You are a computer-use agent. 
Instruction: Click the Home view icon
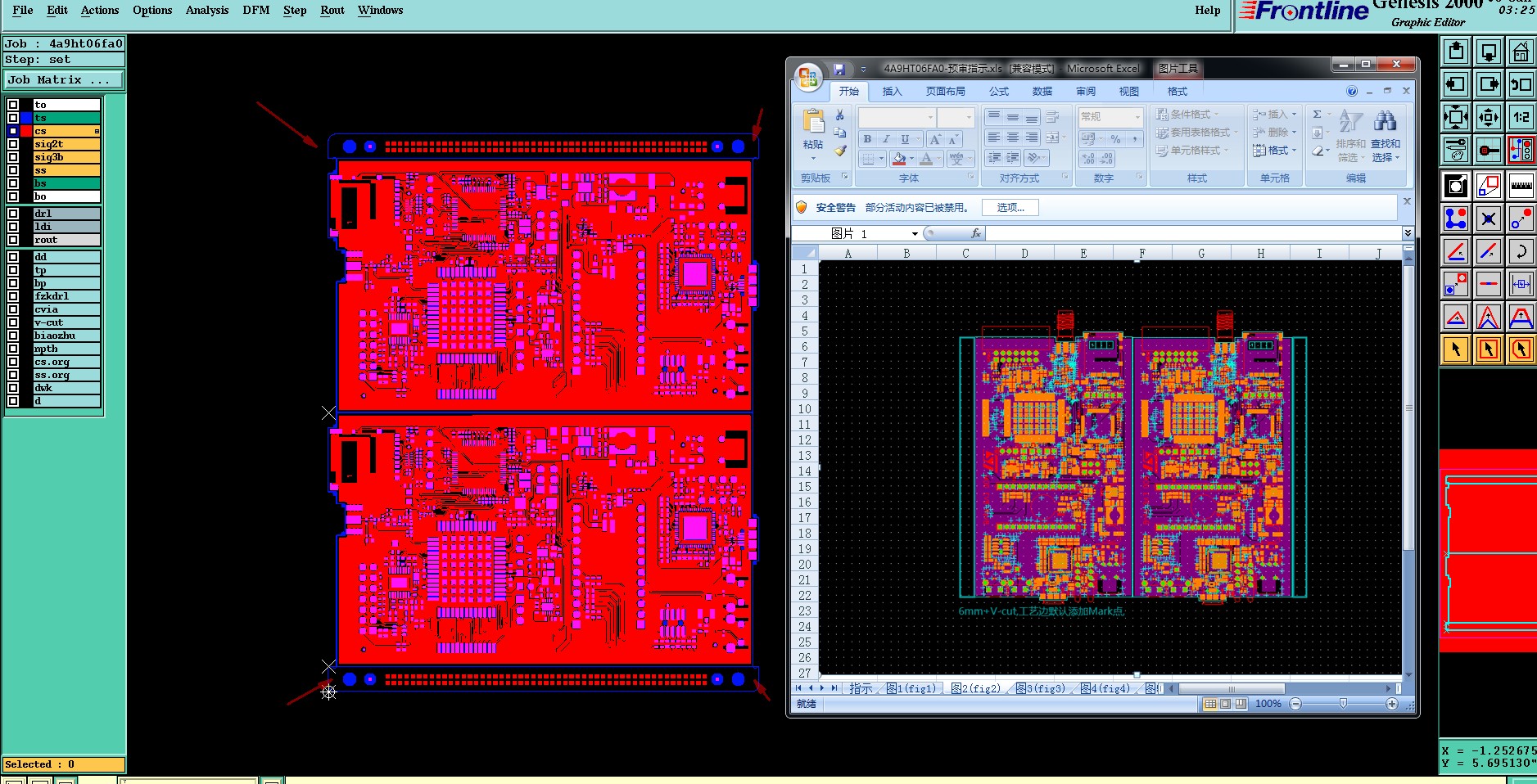pyautogui.click(x=1521, y=52)
